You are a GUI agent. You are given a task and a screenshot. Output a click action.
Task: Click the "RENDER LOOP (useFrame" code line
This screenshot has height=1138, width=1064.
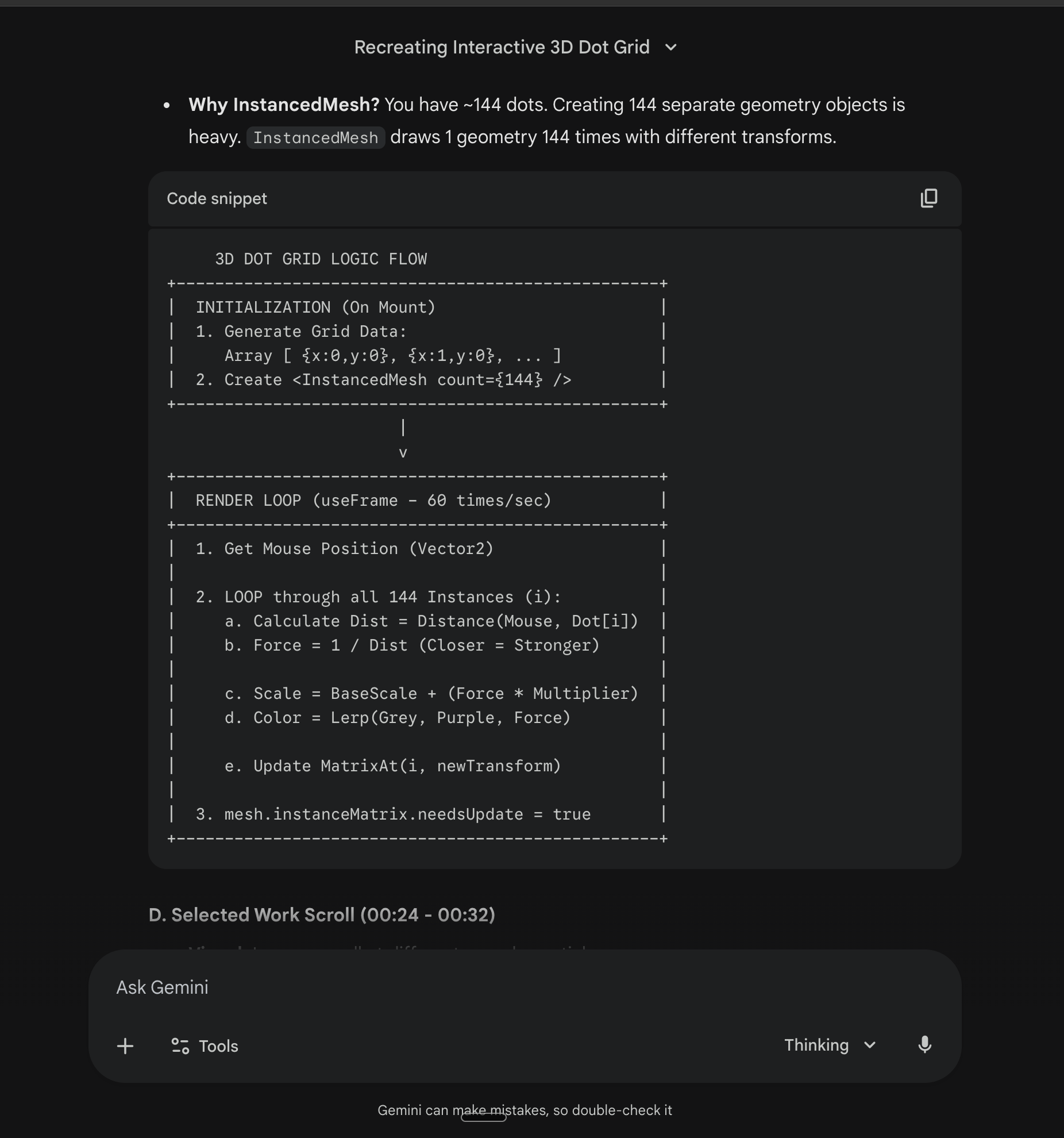click(373, 501)
